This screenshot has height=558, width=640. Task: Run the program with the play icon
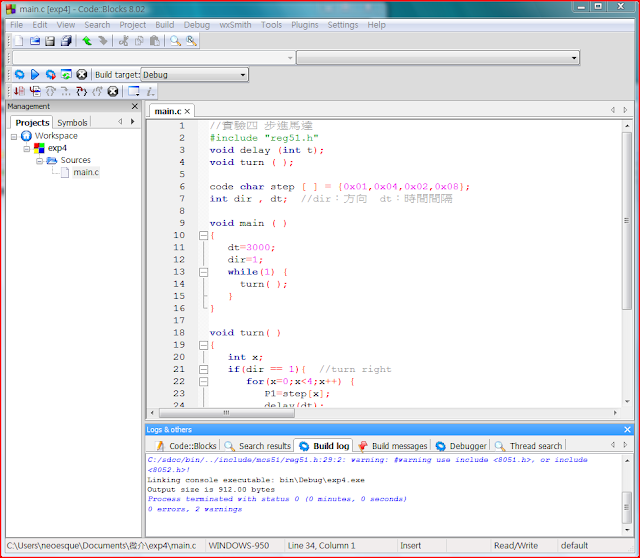coord(35,74)
